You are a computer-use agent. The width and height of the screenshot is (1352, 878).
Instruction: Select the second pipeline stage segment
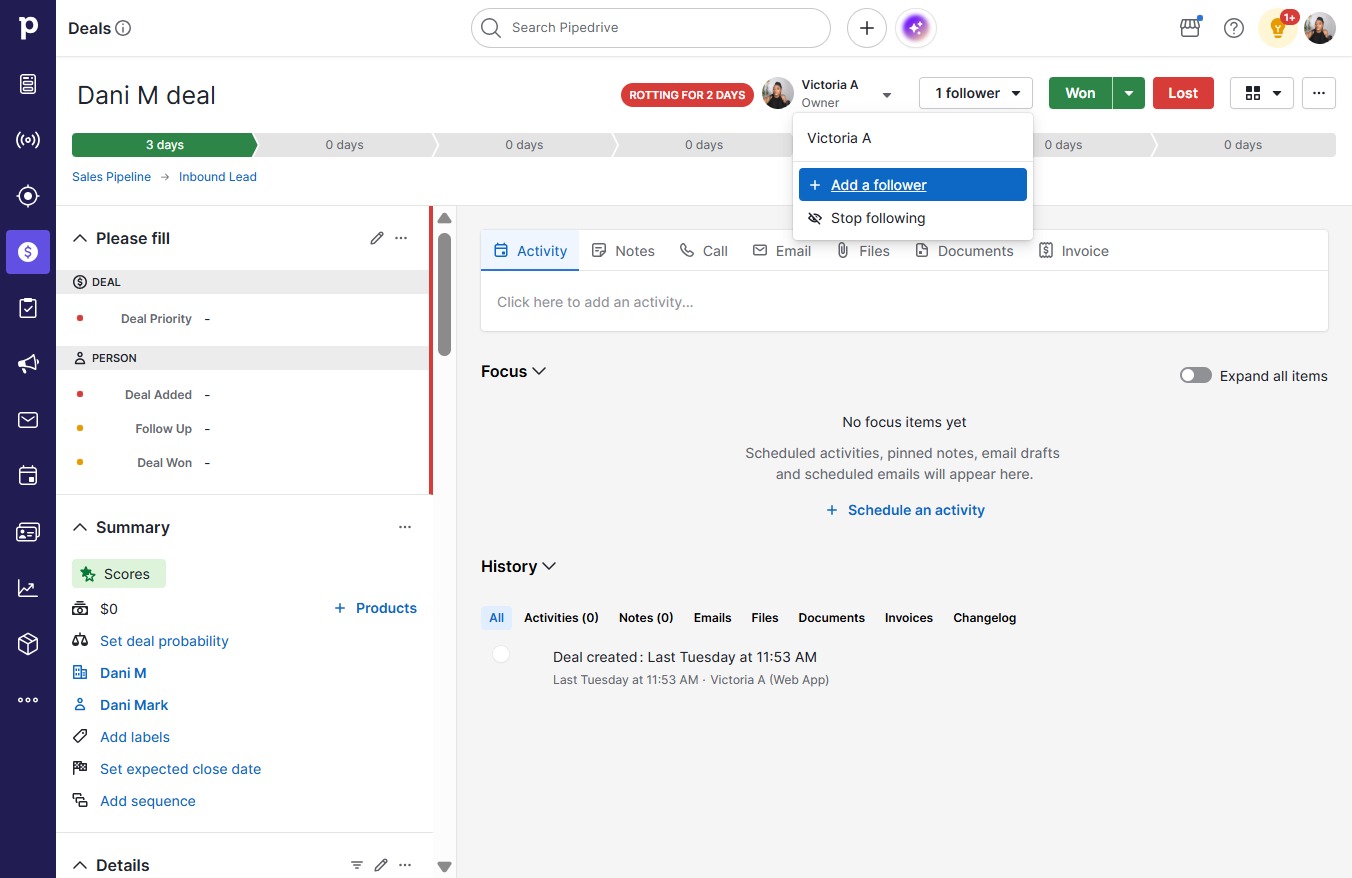click(x=344, y=145)
